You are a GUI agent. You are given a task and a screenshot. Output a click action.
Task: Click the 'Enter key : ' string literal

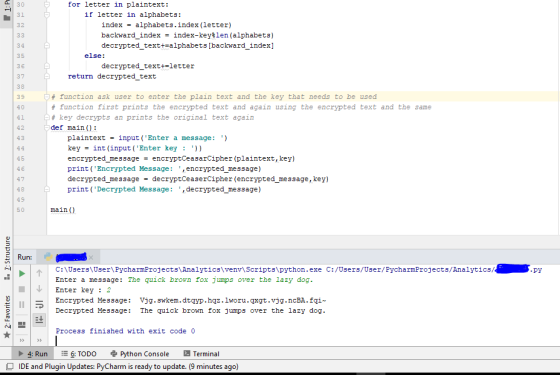pyautogui.click(x=166, y=148)
